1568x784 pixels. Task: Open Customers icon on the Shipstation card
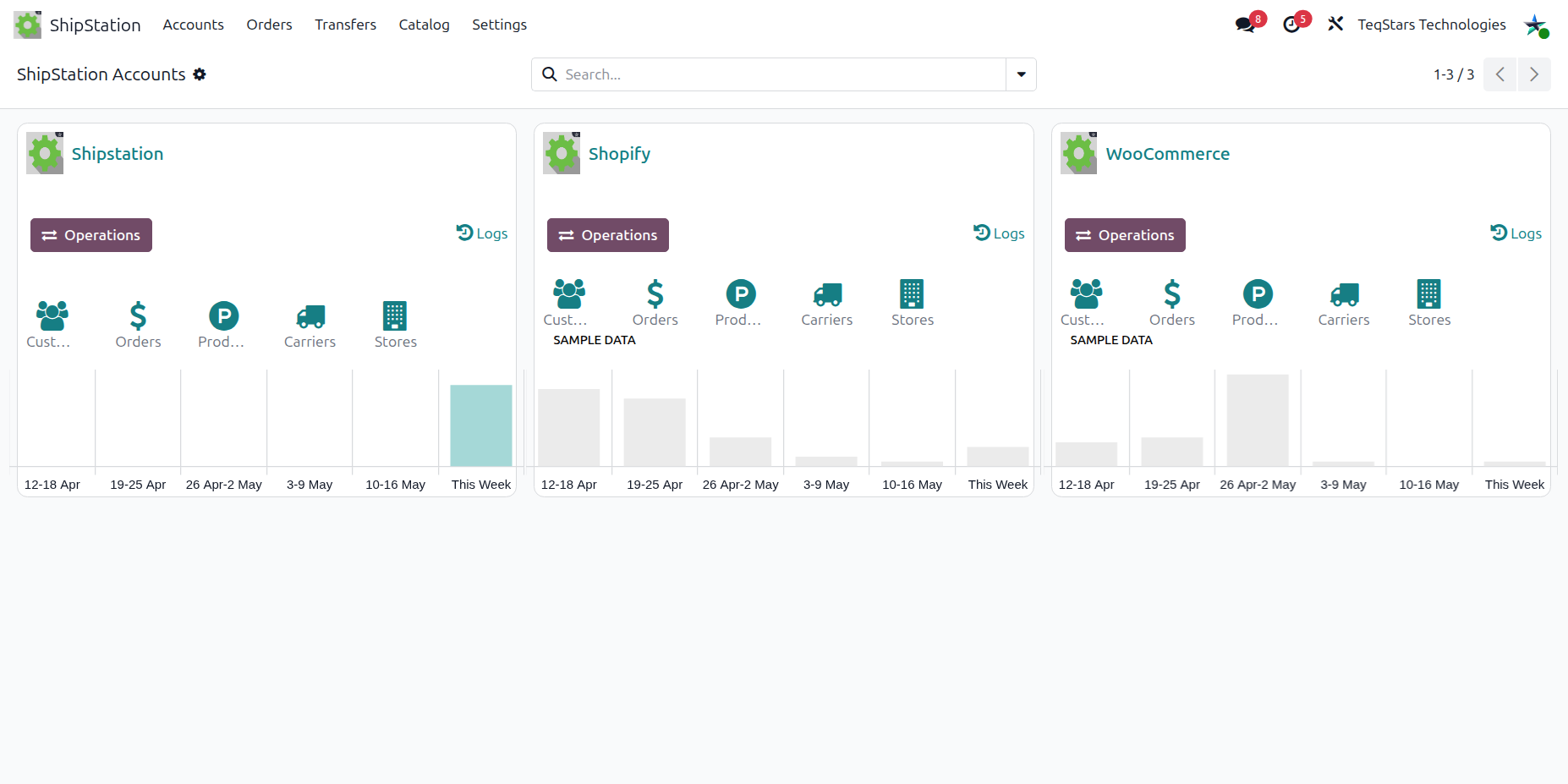tap(52, 316)
